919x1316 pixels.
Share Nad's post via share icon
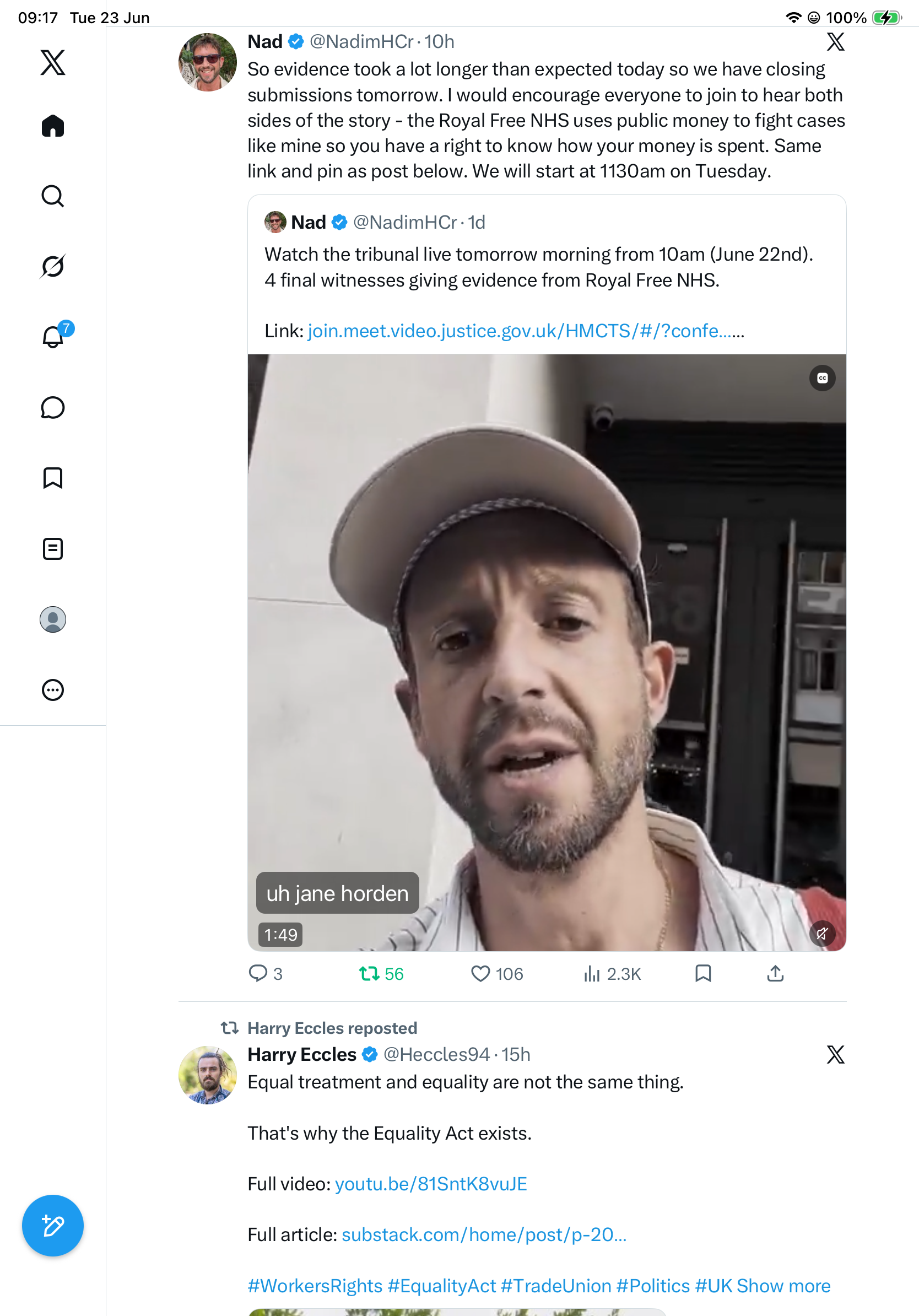coord(775,974)
